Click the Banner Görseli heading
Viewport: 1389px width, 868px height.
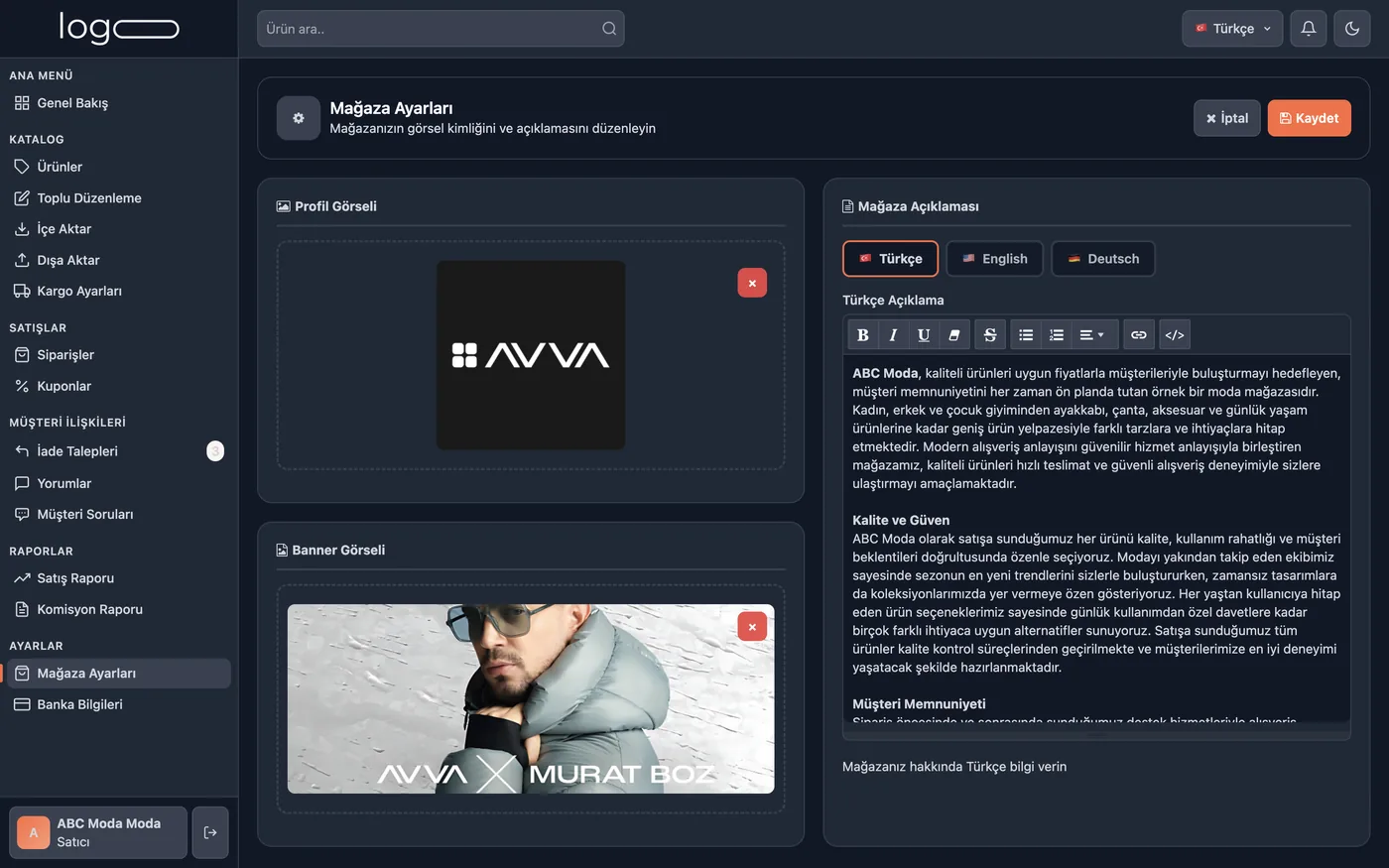coord(338,550)
